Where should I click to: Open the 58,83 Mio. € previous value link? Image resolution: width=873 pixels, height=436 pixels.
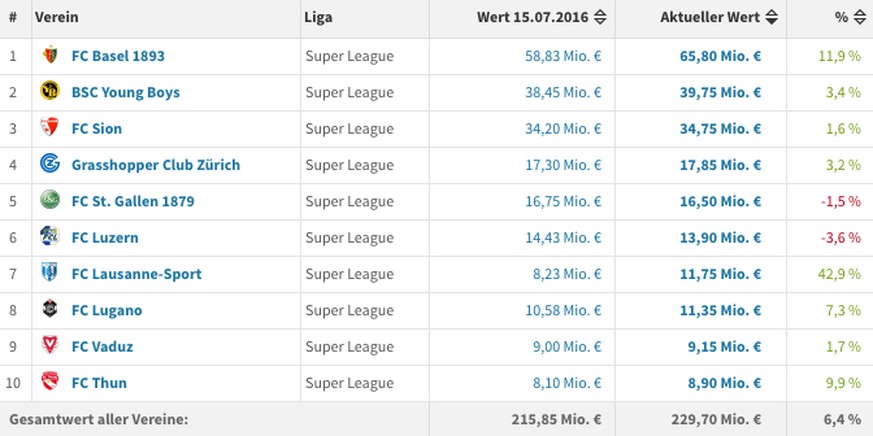(x=563, y=56)
